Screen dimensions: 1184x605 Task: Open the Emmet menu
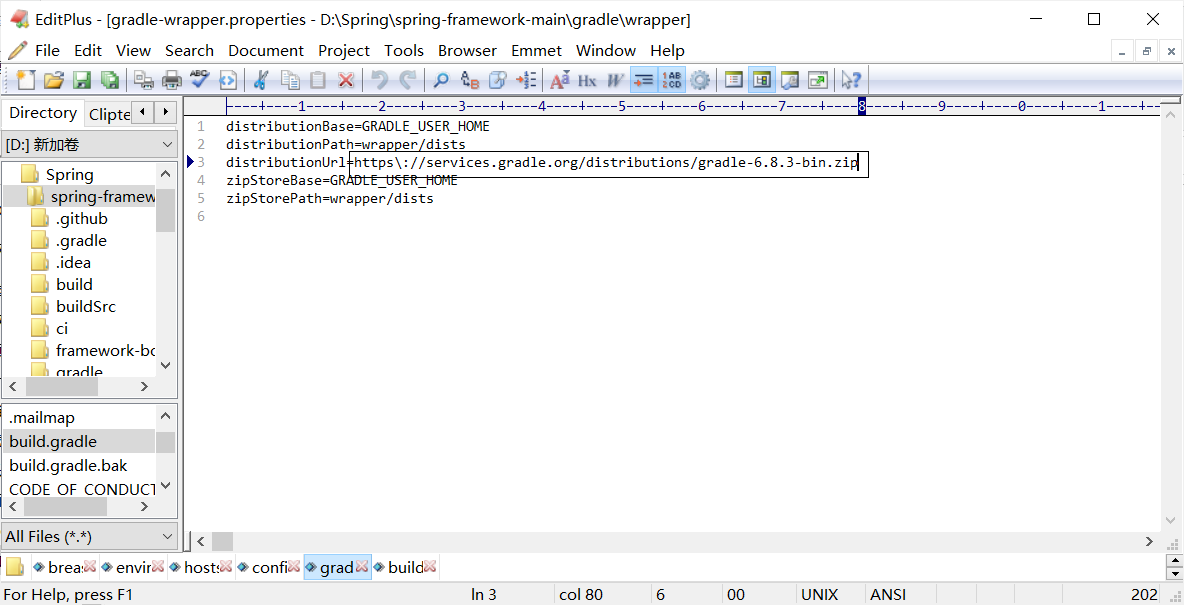[536, 51]
